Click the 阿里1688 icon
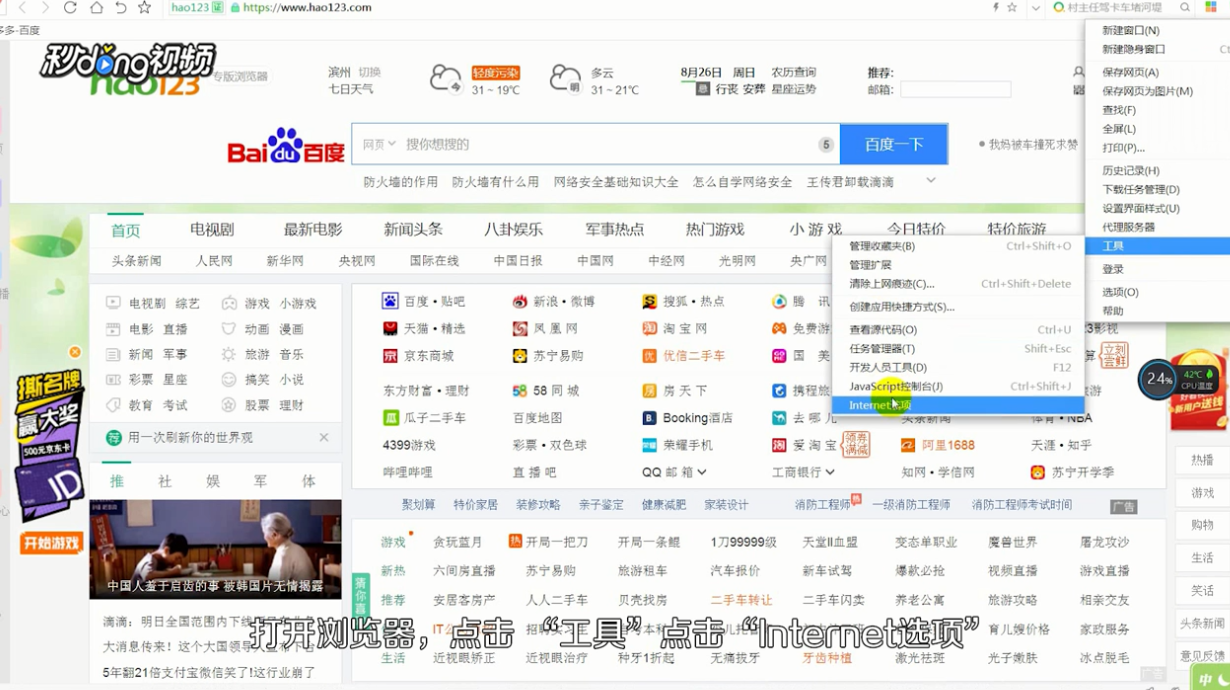1230x690 pixels. (908, 445)
